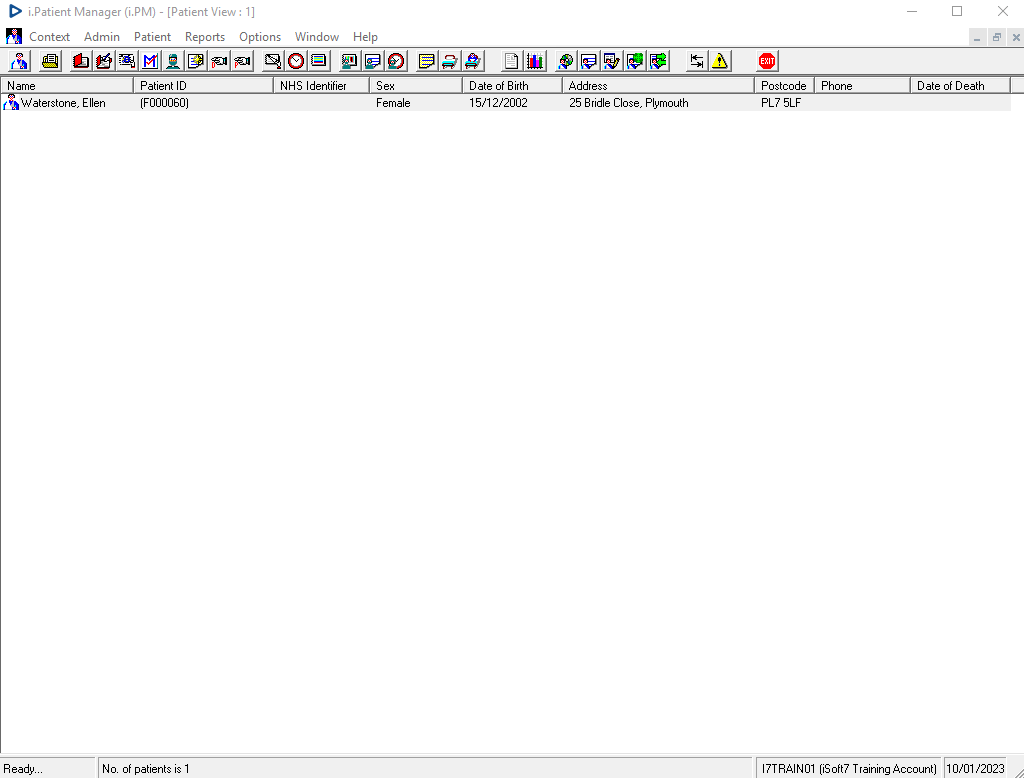Click the person with form and pencil icon
Screen dimensions: 1024x778
point(611,61)
